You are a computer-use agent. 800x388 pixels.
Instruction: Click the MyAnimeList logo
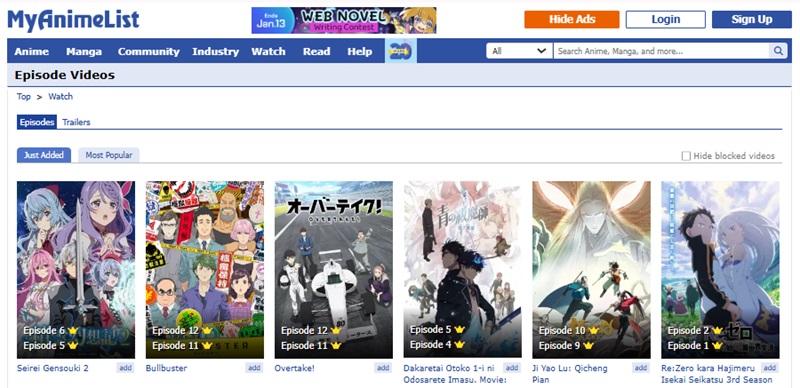point(73,20)
